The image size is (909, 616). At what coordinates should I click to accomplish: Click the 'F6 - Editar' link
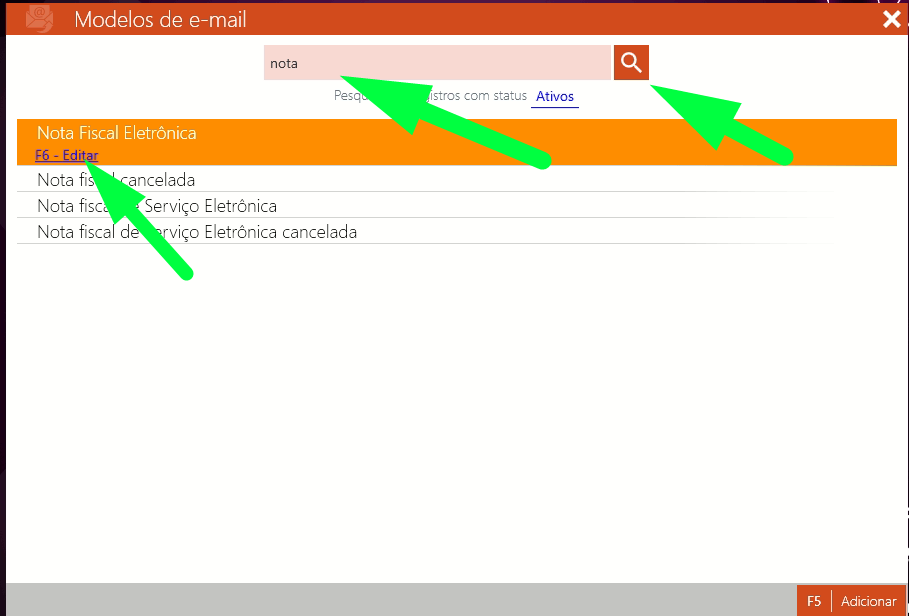tap(66, 155)
